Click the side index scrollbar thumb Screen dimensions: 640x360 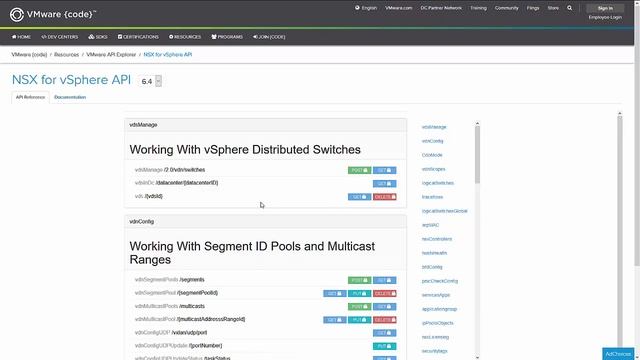[477, 154]
